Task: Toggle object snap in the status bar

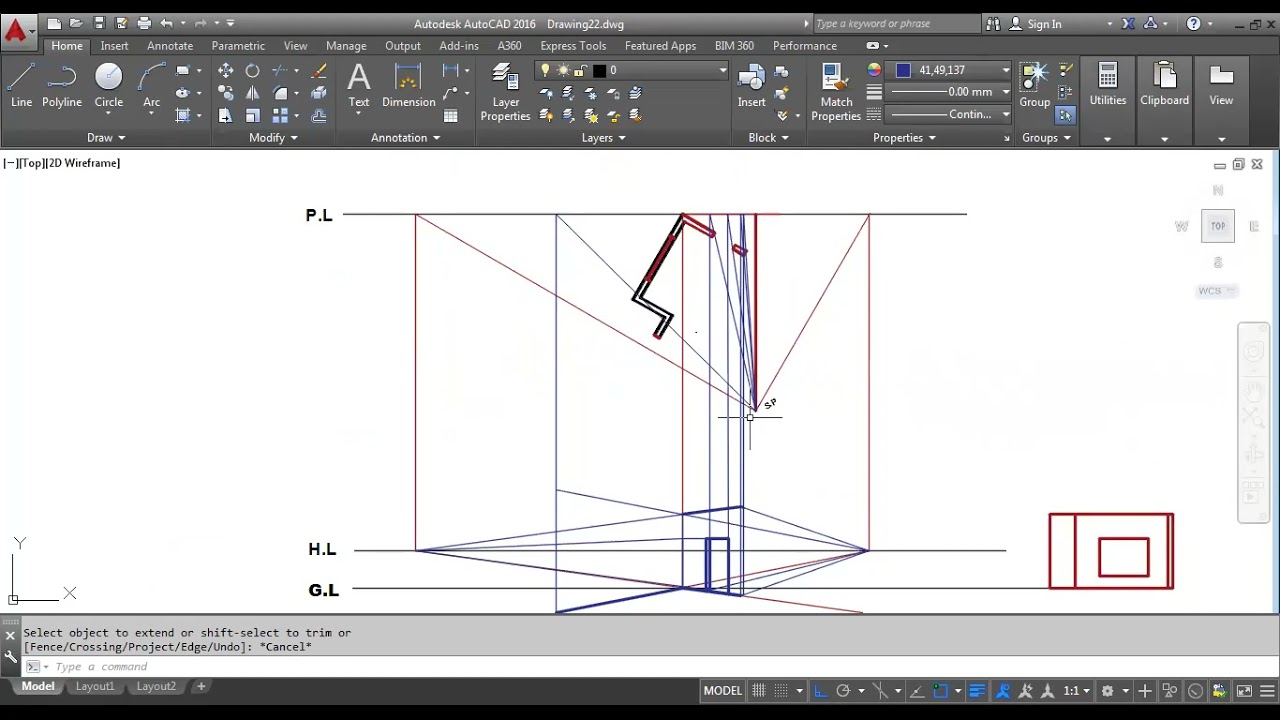Action: pos(940,691)
